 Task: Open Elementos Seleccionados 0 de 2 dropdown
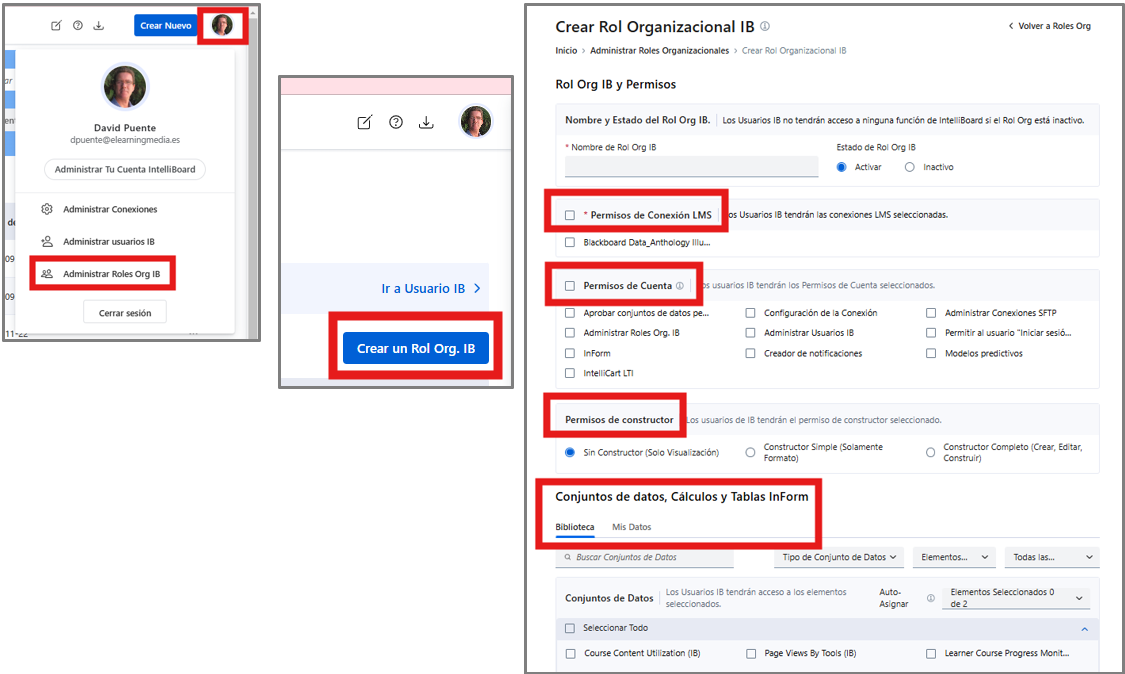click(x=1016, y=598)
